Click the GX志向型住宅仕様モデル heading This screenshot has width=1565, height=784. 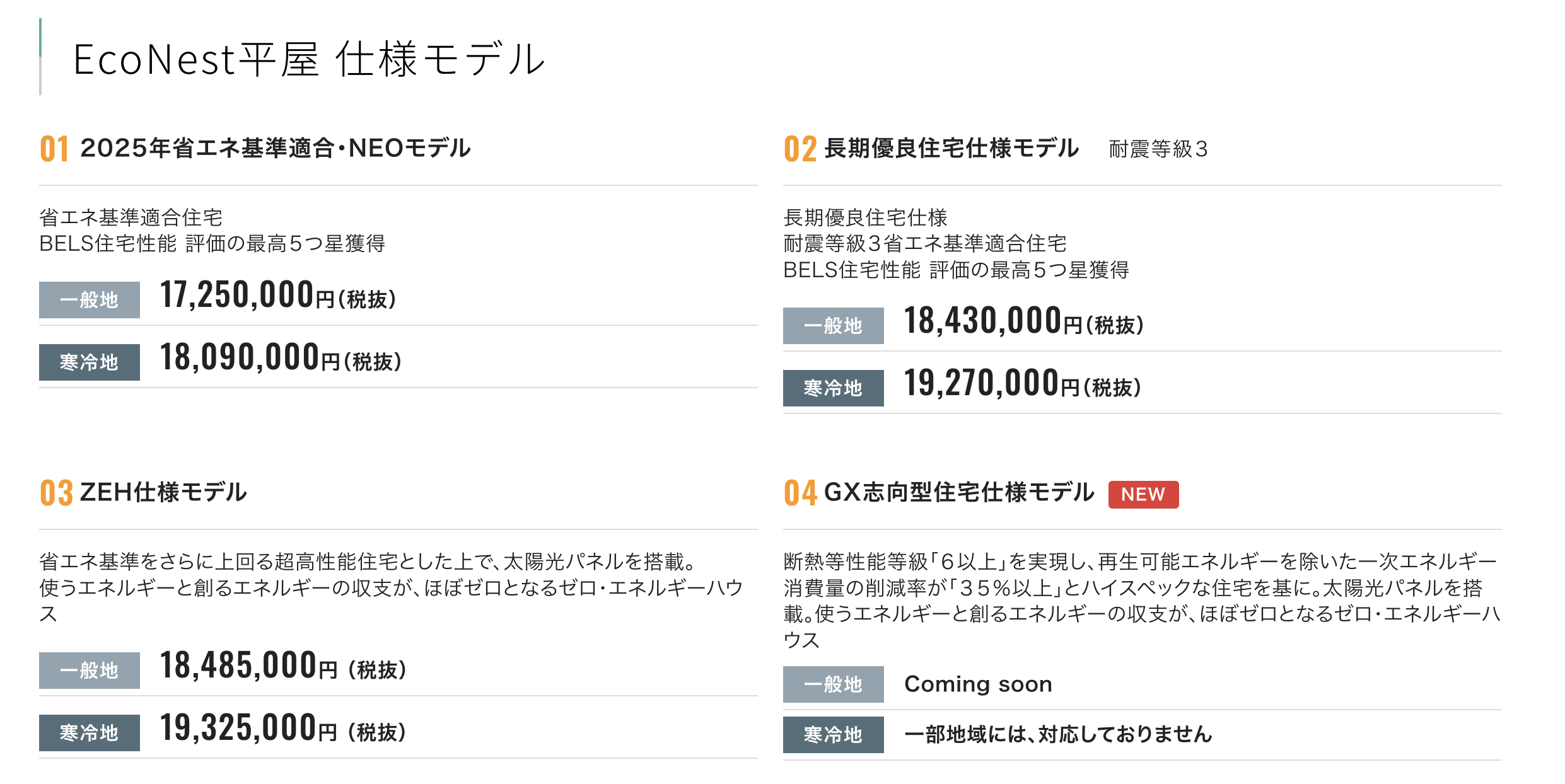coord(959,492)
